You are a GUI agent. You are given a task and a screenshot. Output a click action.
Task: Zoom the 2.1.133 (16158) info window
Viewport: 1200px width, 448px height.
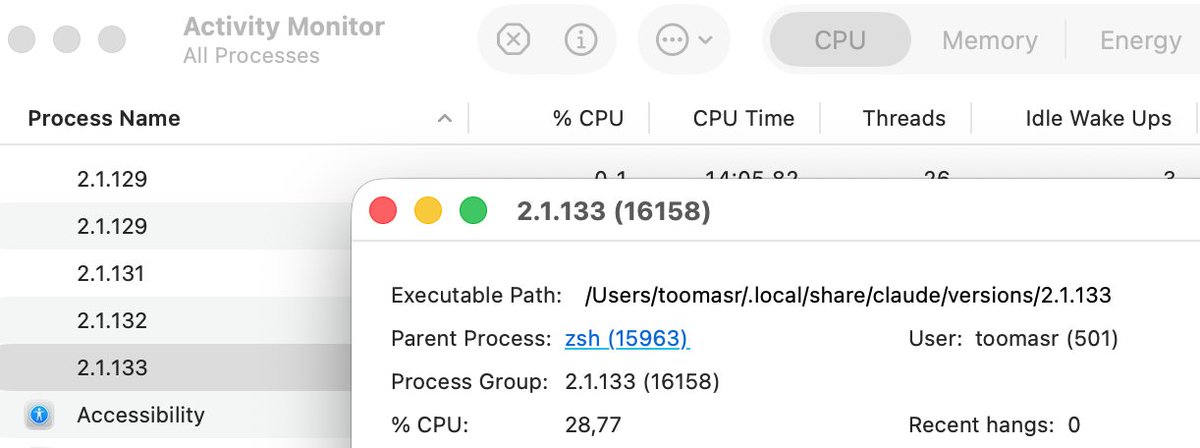473,211
